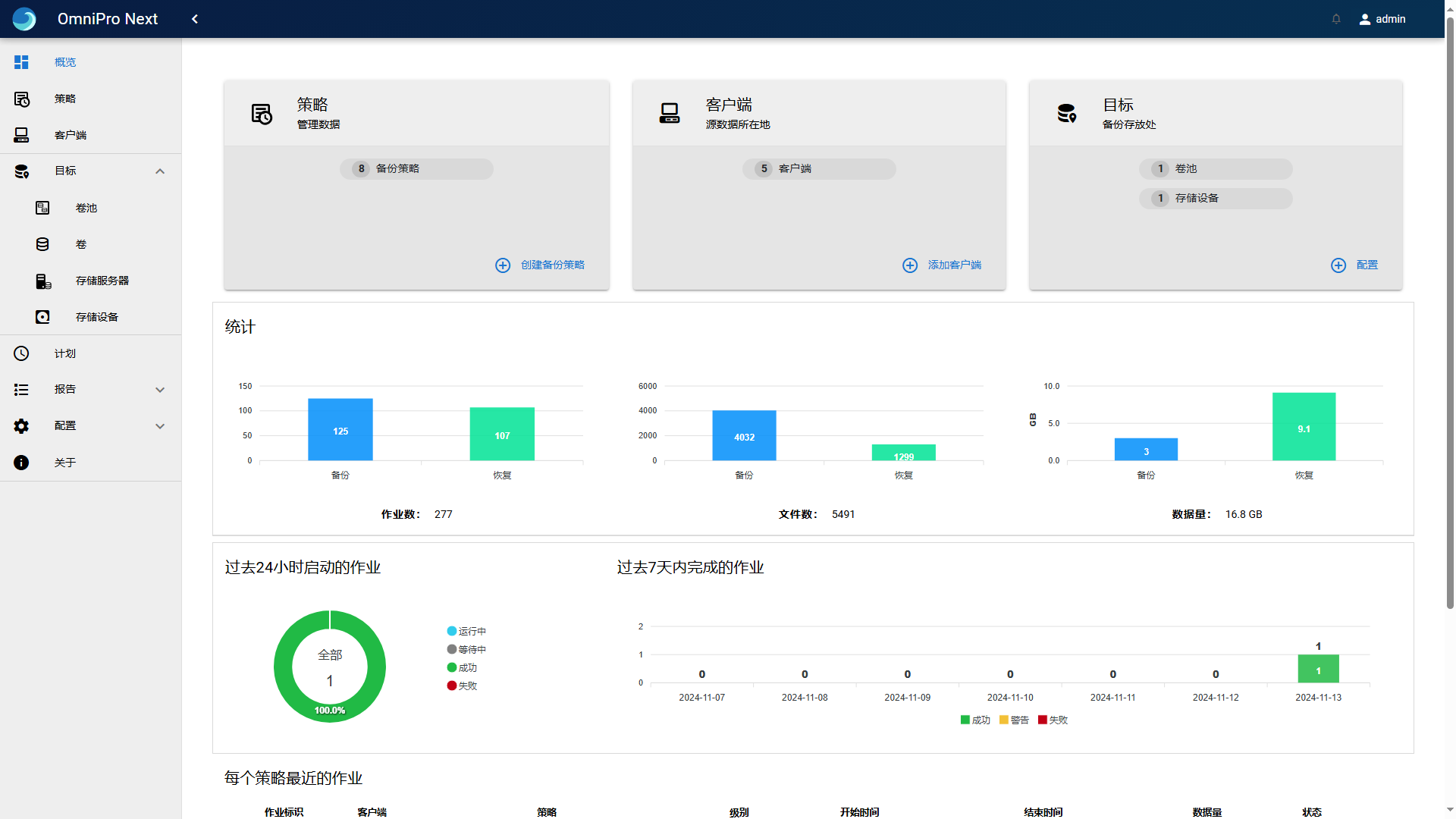Click the 存储设备 storage device sidebar icon

click(x=42, y=317)
